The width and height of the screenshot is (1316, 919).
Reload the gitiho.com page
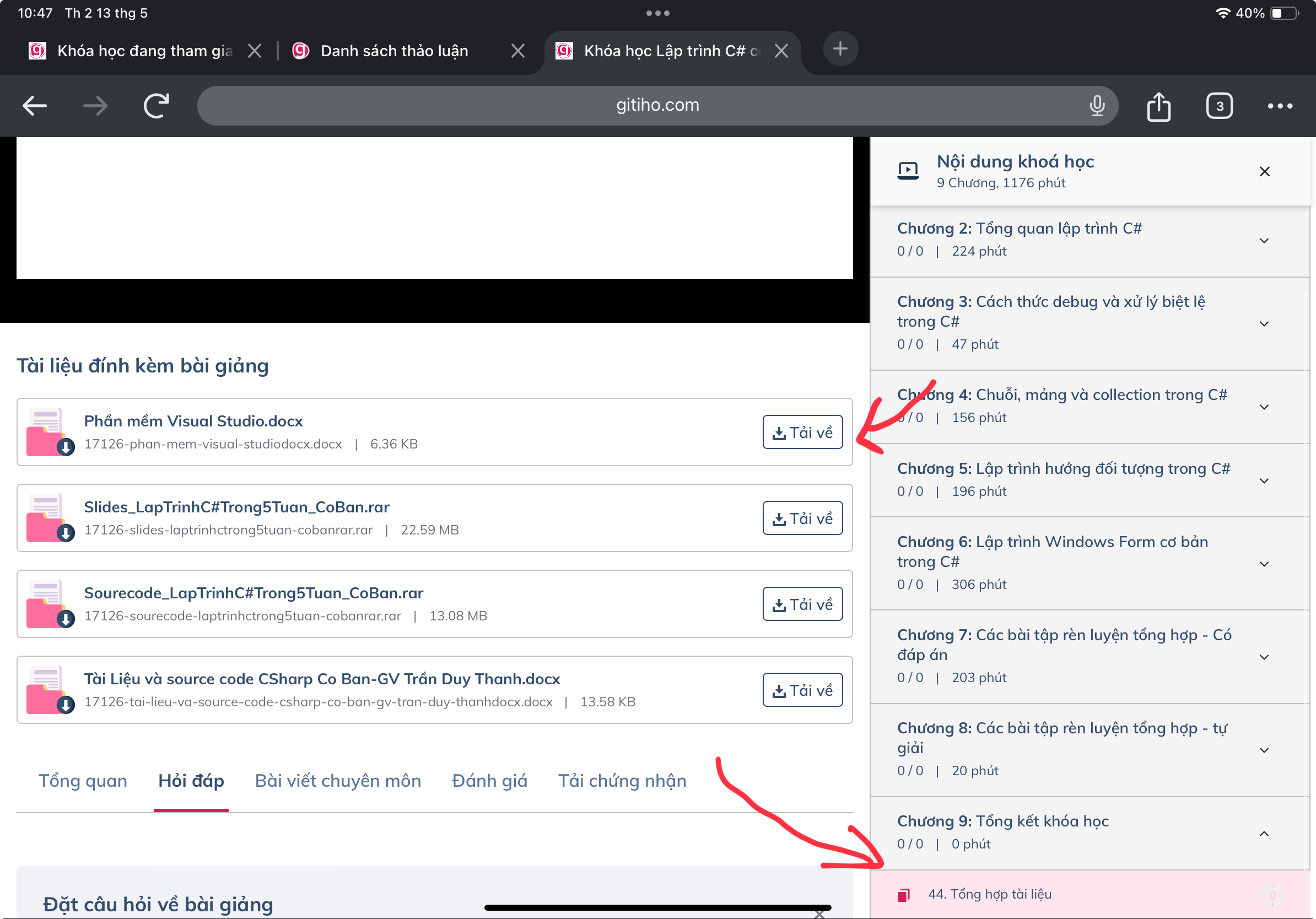(156, 106)
